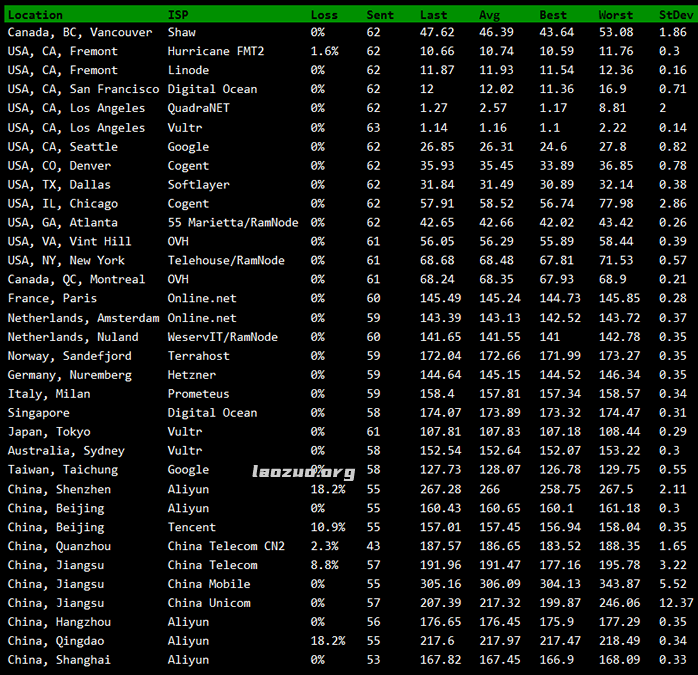The width and height of the screenshot is (698, 675).
Task: Click the Location column header
Action: pos(35,15)
